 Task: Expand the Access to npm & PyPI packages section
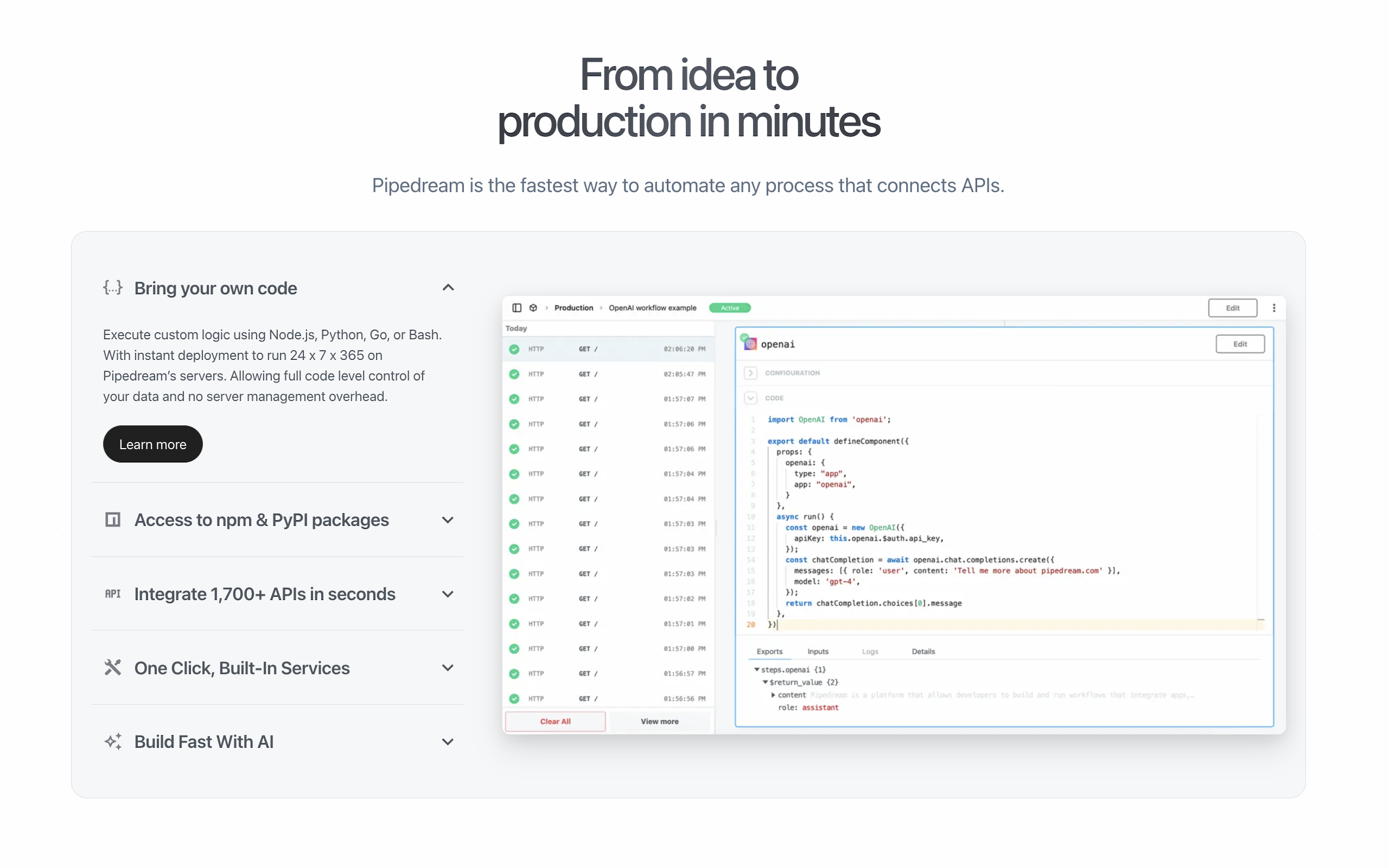click(x=448, y=520)
